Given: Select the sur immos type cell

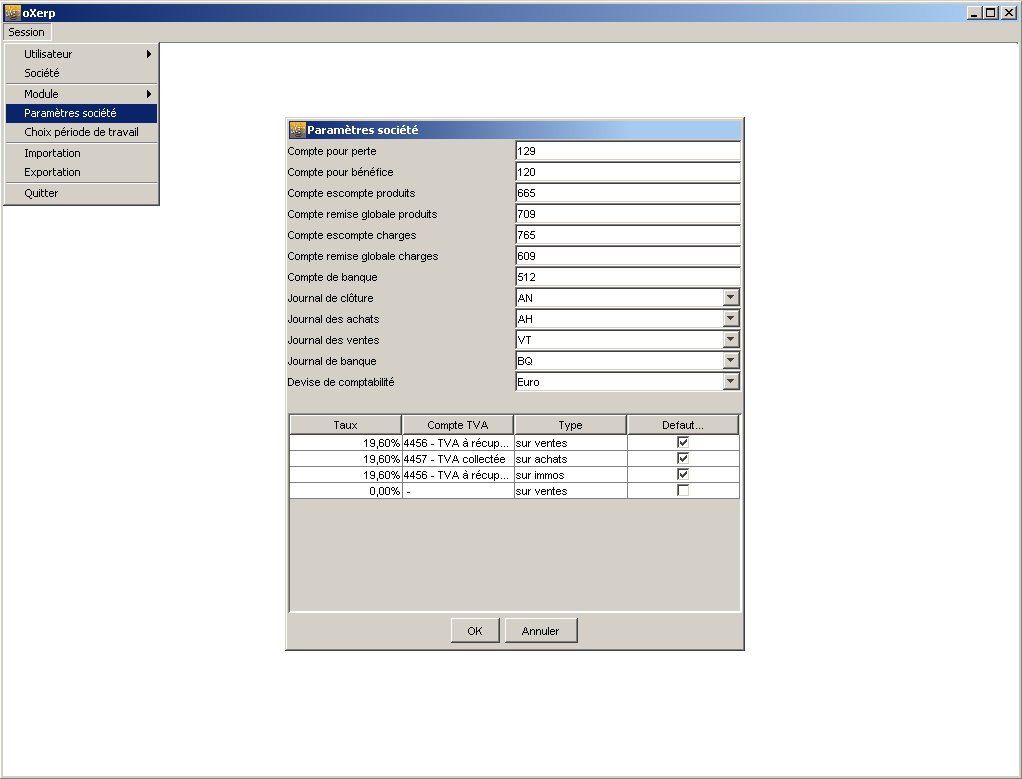Looking at the screenshot, I should tap(570, 475).
